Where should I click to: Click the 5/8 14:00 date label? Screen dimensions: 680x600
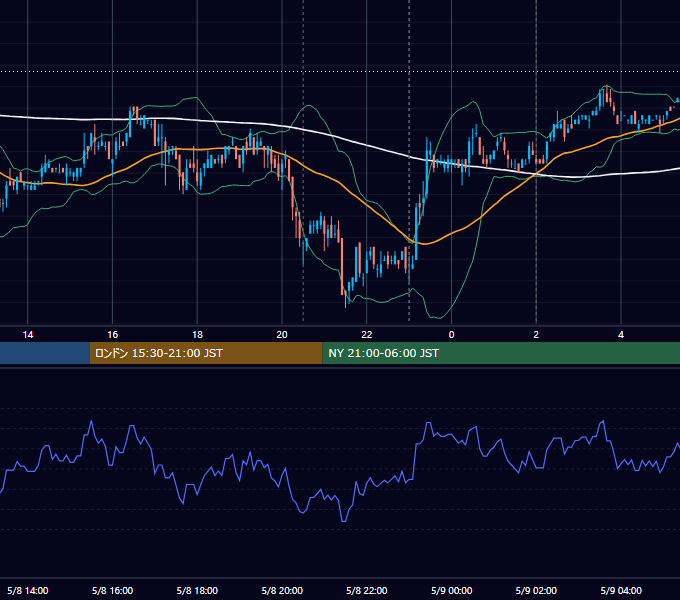click(x=28, y=590)
